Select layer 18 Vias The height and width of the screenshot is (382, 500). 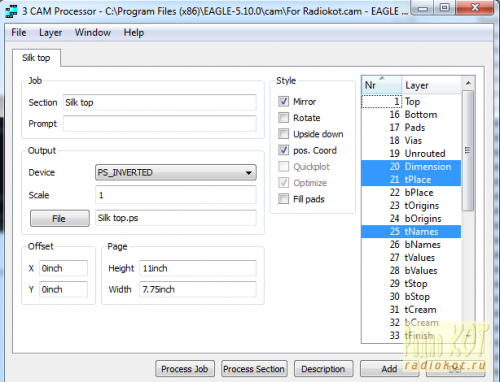click(x=411, y=140)
